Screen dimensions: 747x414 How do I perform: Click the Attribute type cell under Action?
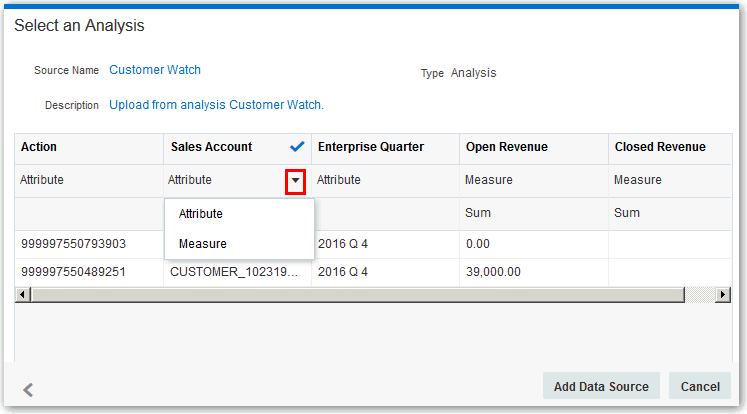(89, 180)
